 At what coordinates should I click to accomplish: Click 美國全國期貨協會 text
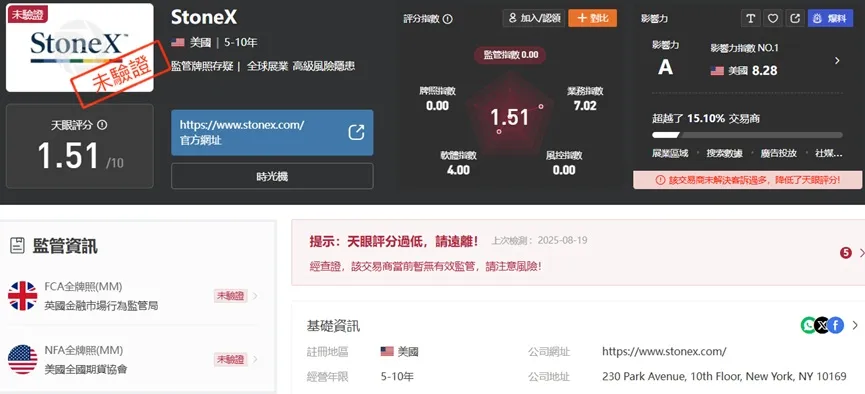[86, 369]
